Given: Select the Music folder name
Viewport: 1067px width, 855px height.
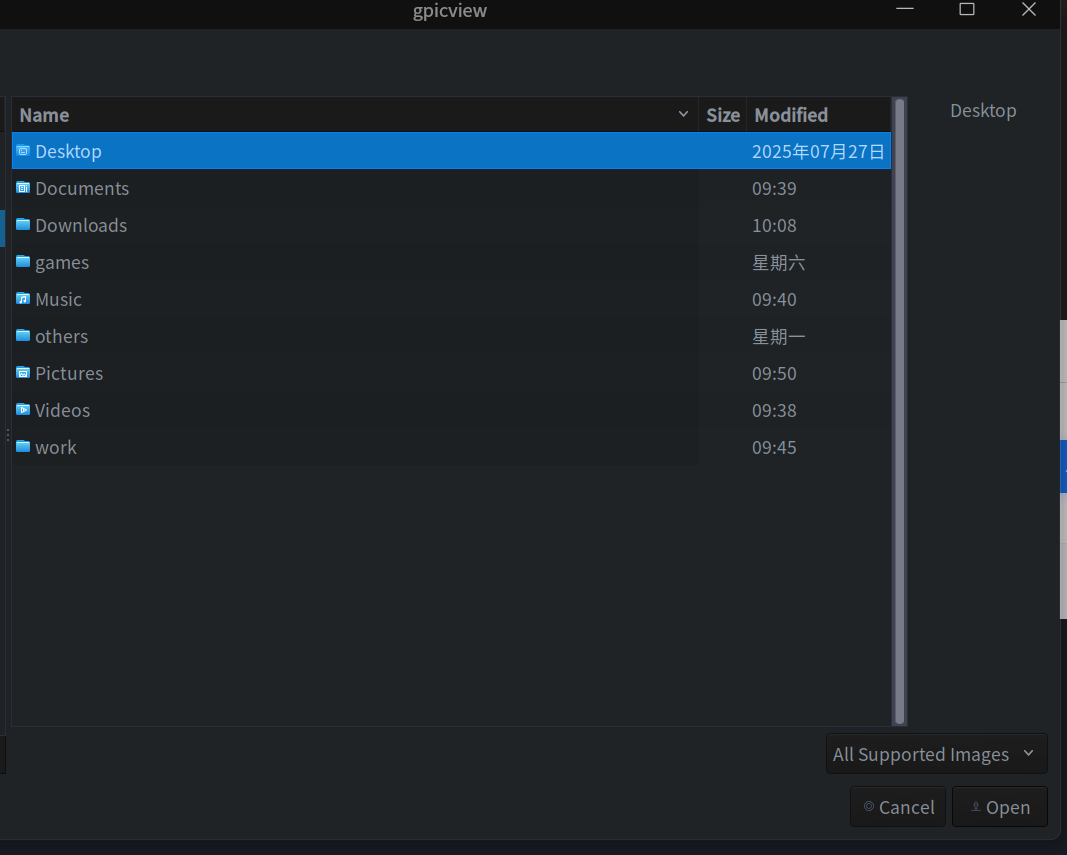Looking at the screenshot, I should [x=59, y=300].
